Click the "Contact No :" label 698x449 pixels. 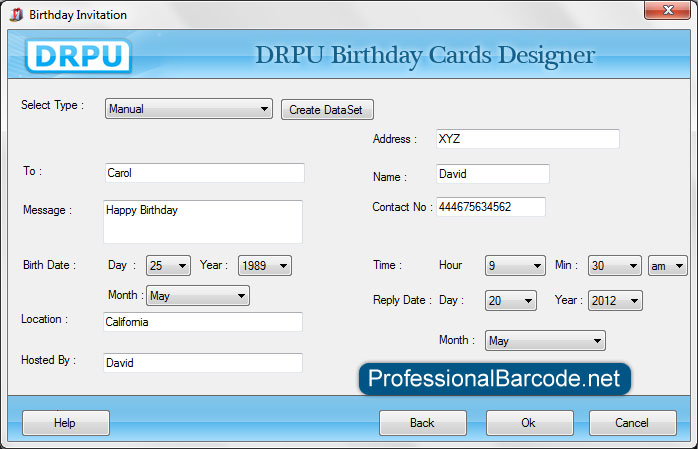402,207
